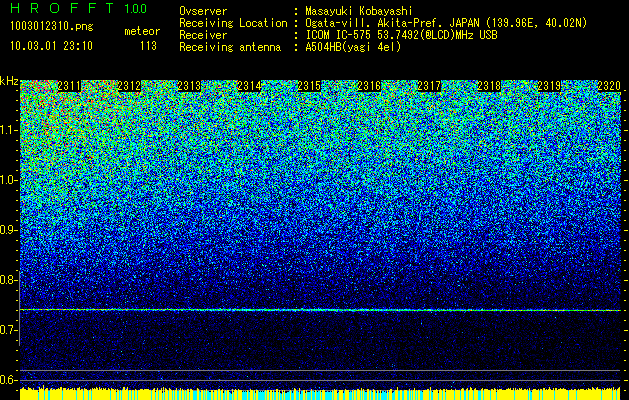
Task: Click the kHz axis unit label
Action: pyautogui.click(x=9, y=81)
